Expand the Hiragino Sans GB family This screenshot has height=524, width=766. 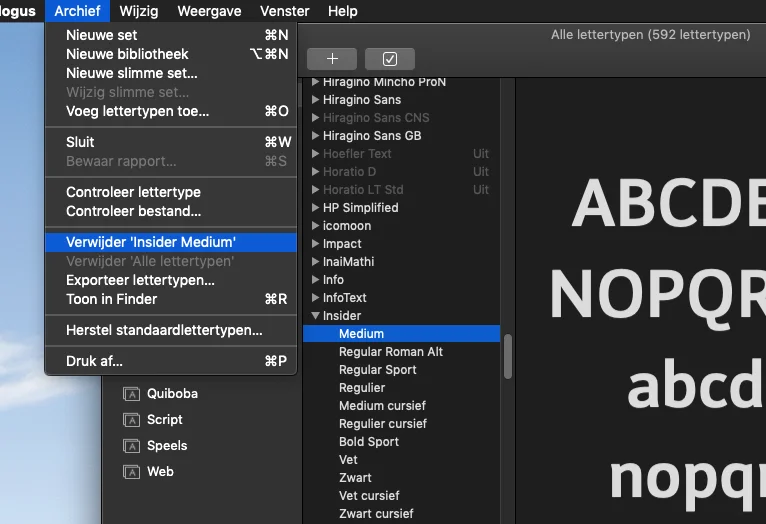(x=315, y=136)
